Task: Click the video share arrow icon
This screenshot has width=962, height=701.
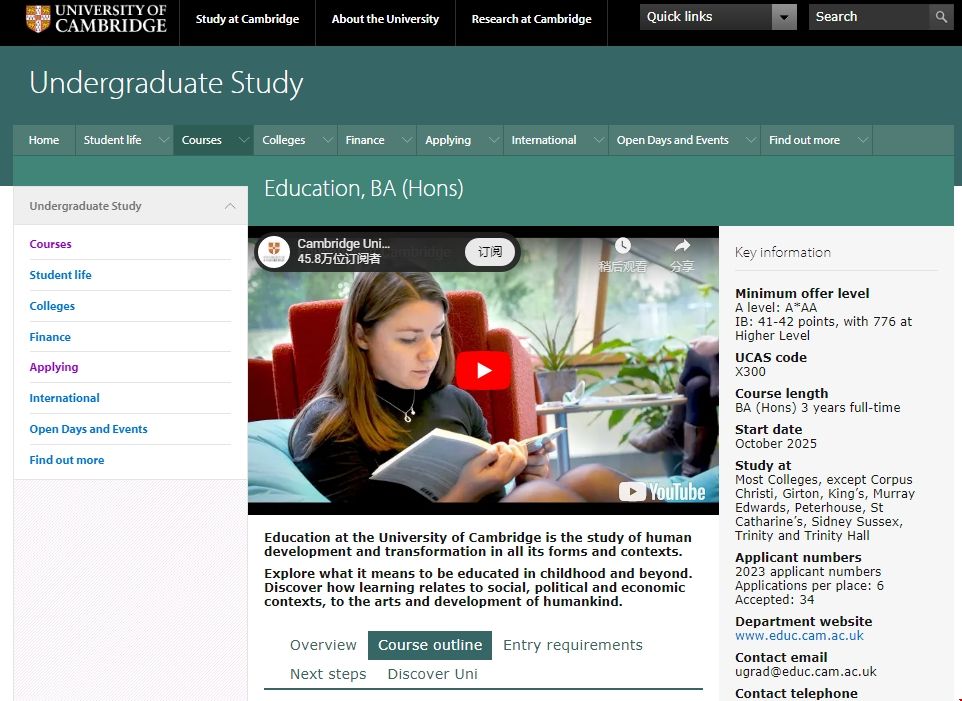Action: tap(682, 246)
